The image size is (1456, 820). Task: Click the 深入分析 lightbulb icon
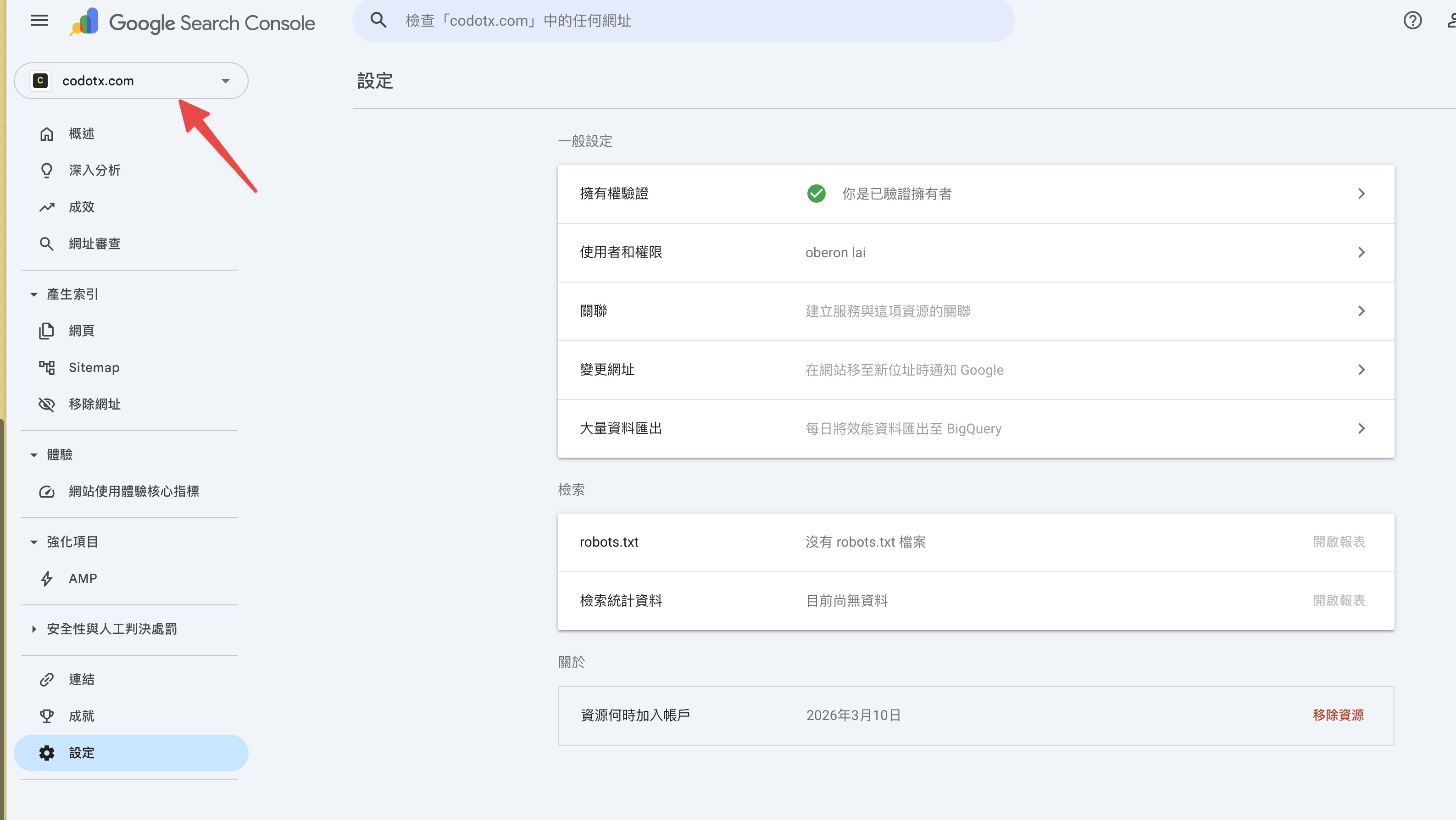(x=46, y=171)
